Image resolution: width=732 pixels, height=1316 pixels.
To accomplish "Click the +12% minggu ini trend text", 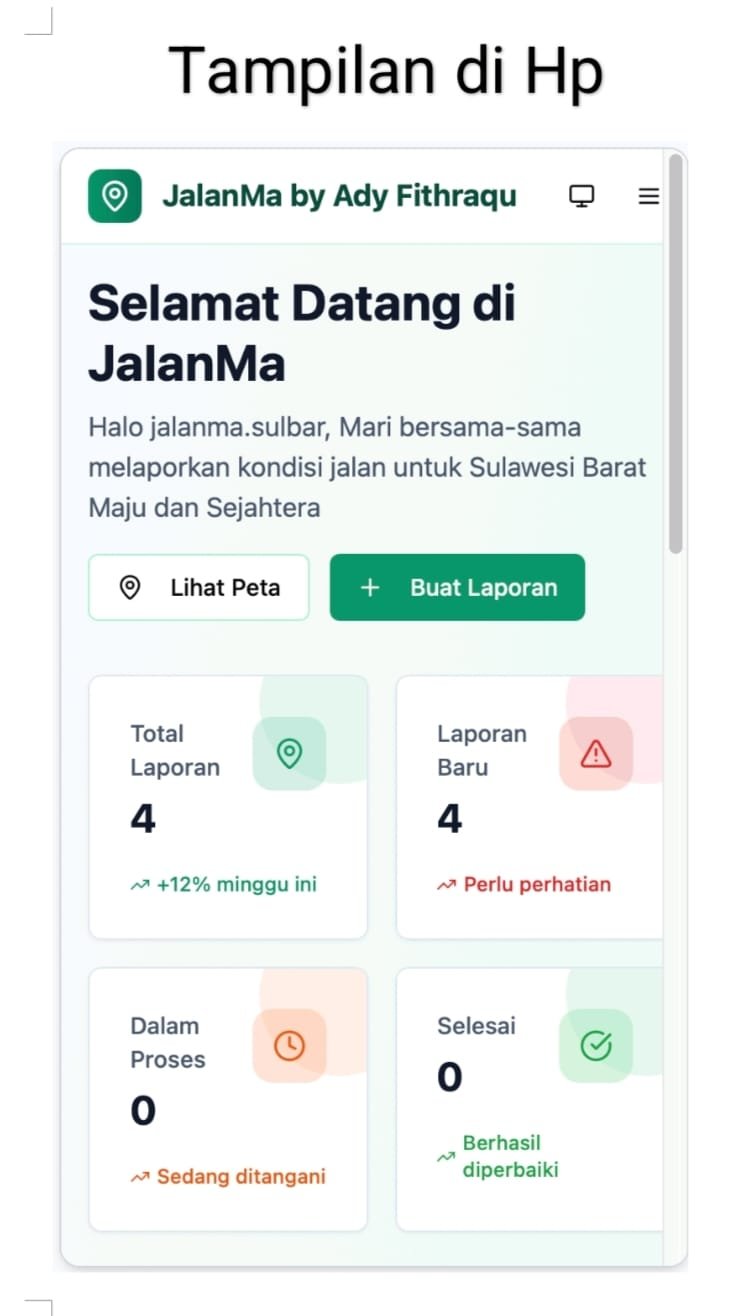I will (x=236, y=884).
